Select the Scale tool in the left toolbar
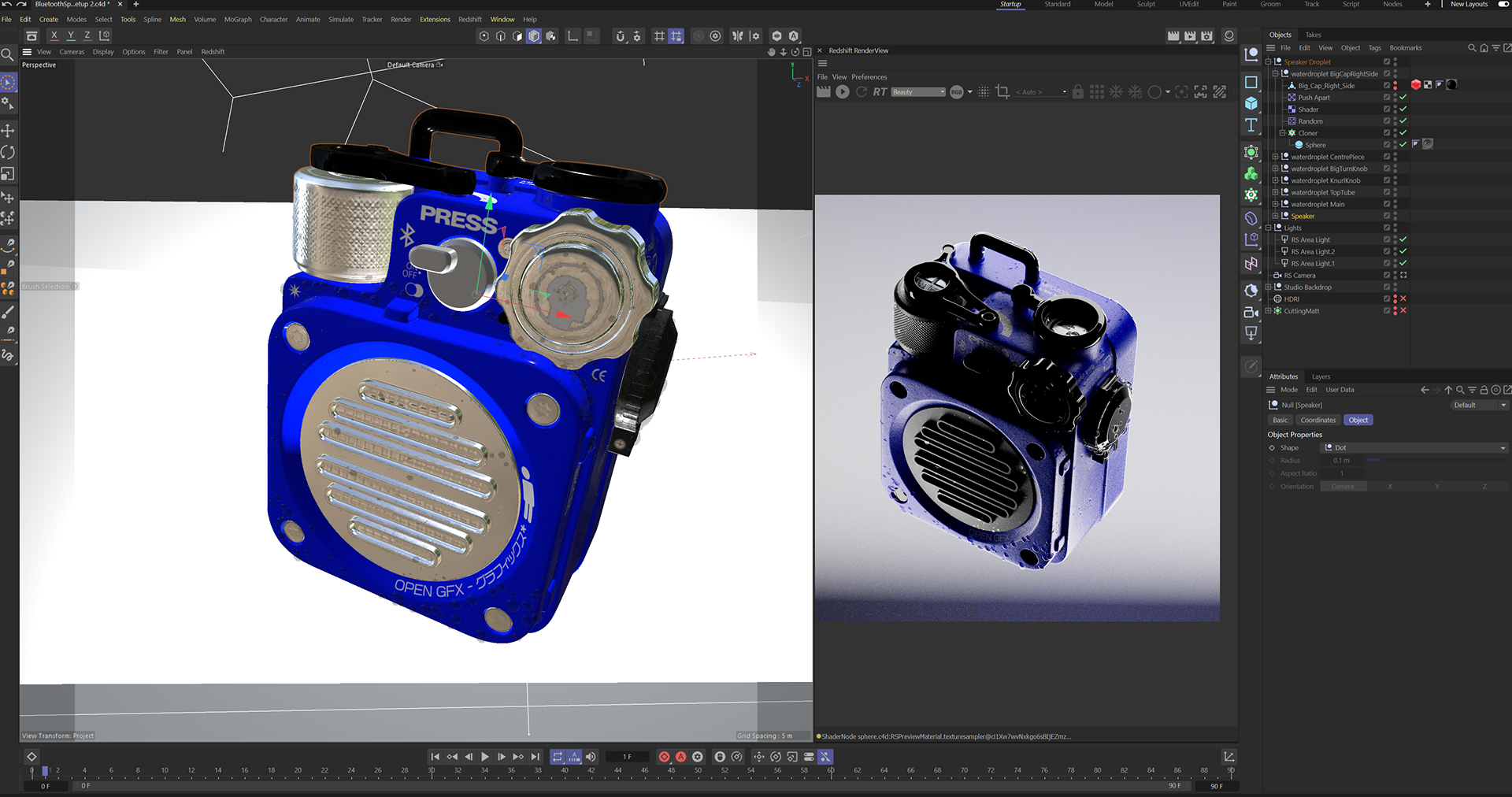The image size is (1512, 797). 8,174
